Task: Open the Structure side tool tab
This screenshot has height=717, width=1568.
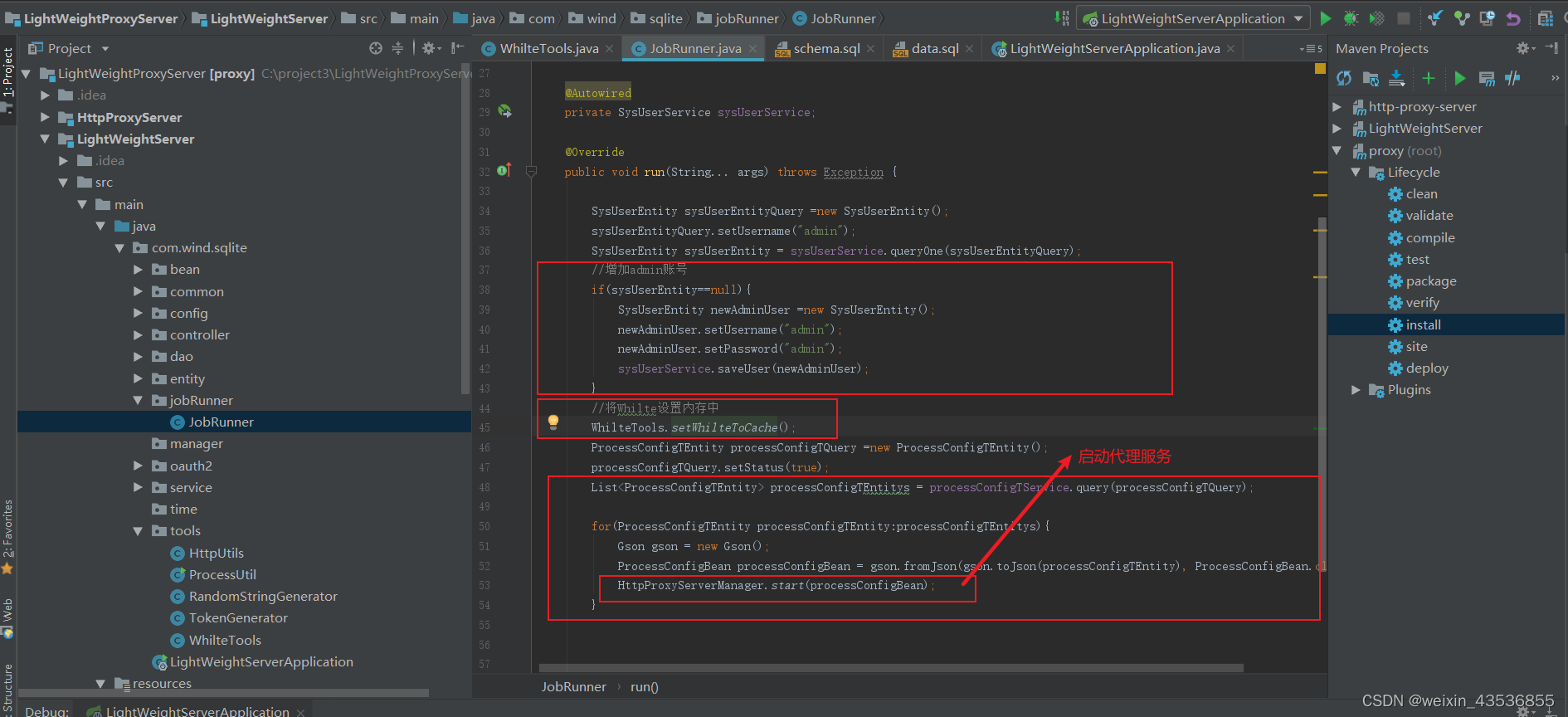Action: coord(7,689)
